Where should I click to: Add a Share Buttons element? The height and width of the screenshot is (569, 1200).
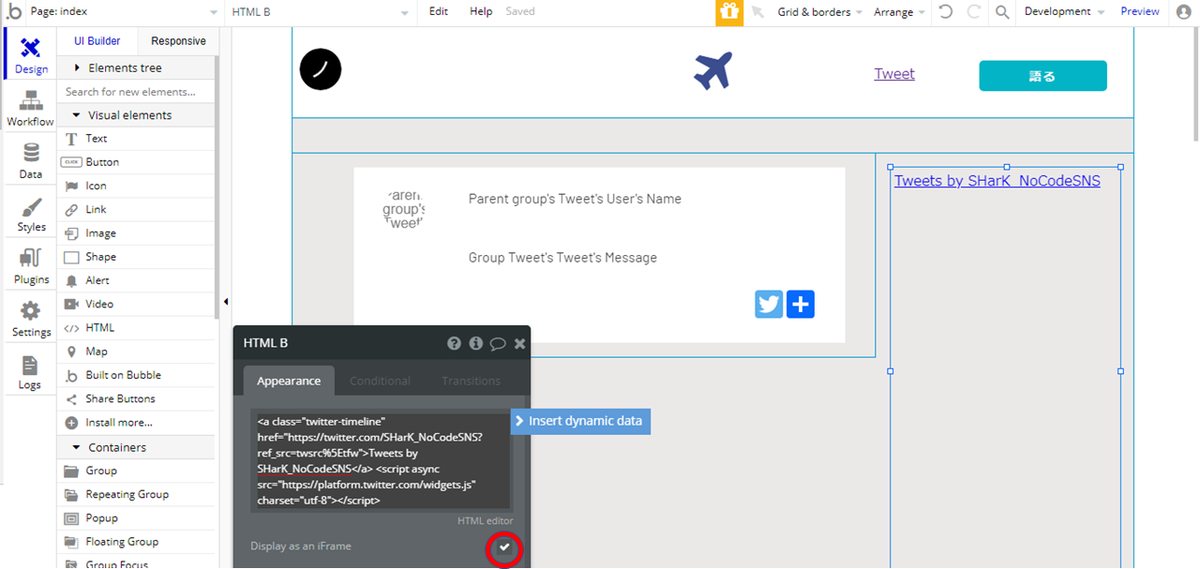pos(136,399)
